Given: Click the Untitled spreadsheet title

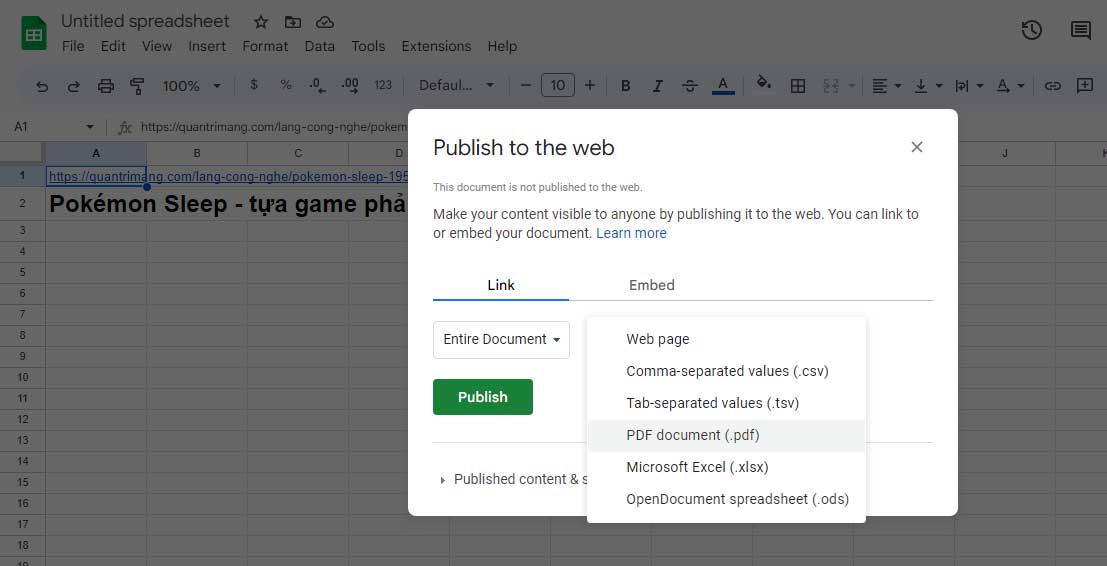Looking at the screenshot, I should [x=145, y=21].
